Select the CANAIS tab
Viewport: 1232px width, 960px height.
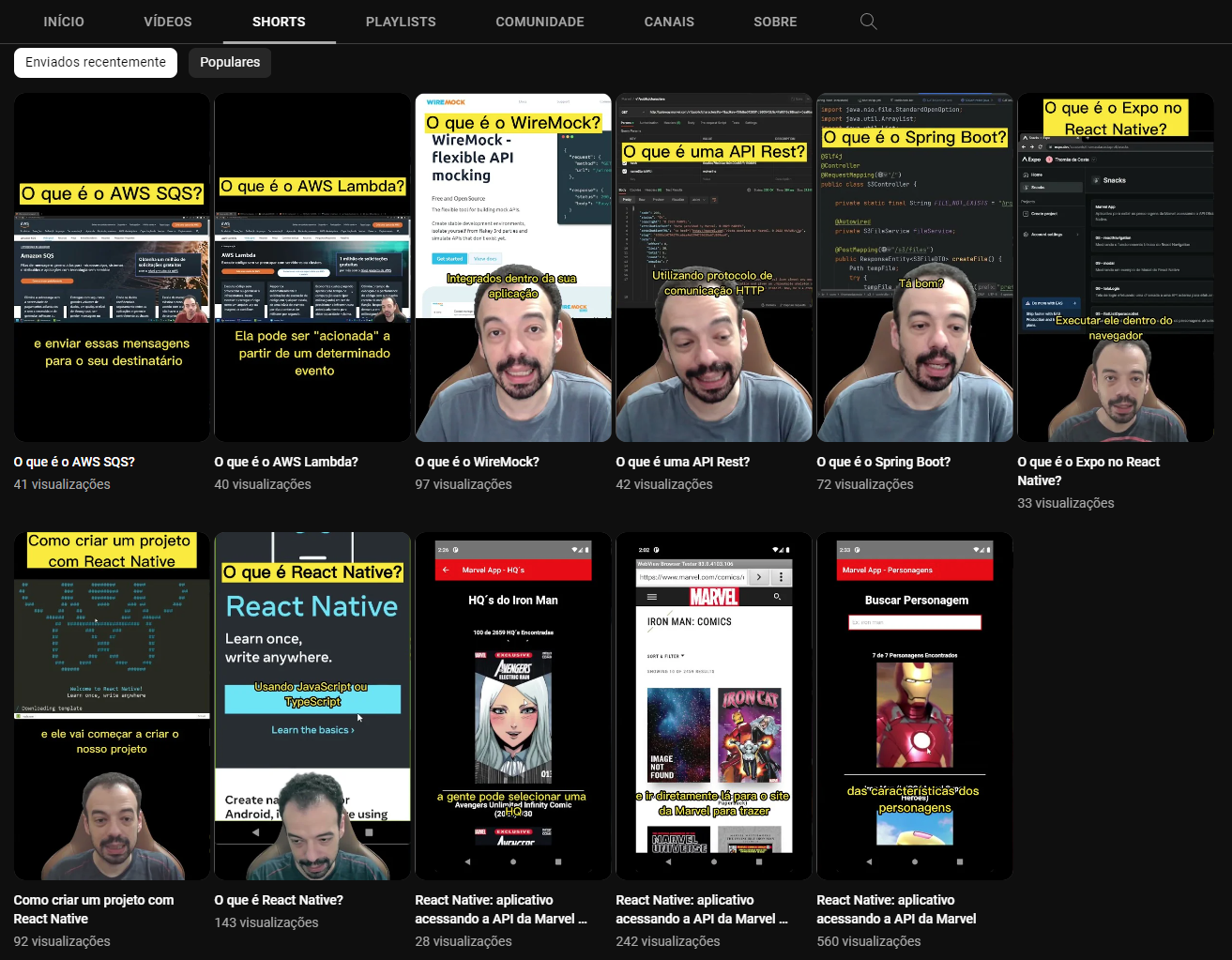pyautogui.click(x=669, y=22)
